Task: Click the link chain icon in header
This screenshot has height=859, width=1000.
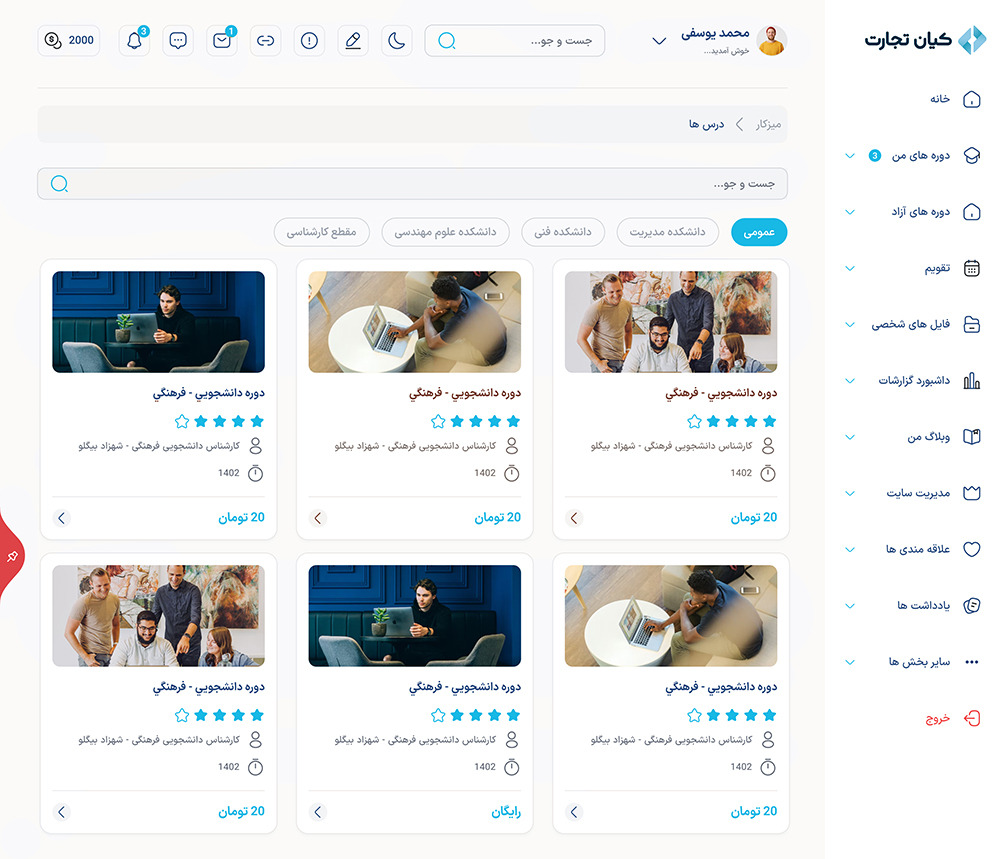Action: click(x=265, y=41)
